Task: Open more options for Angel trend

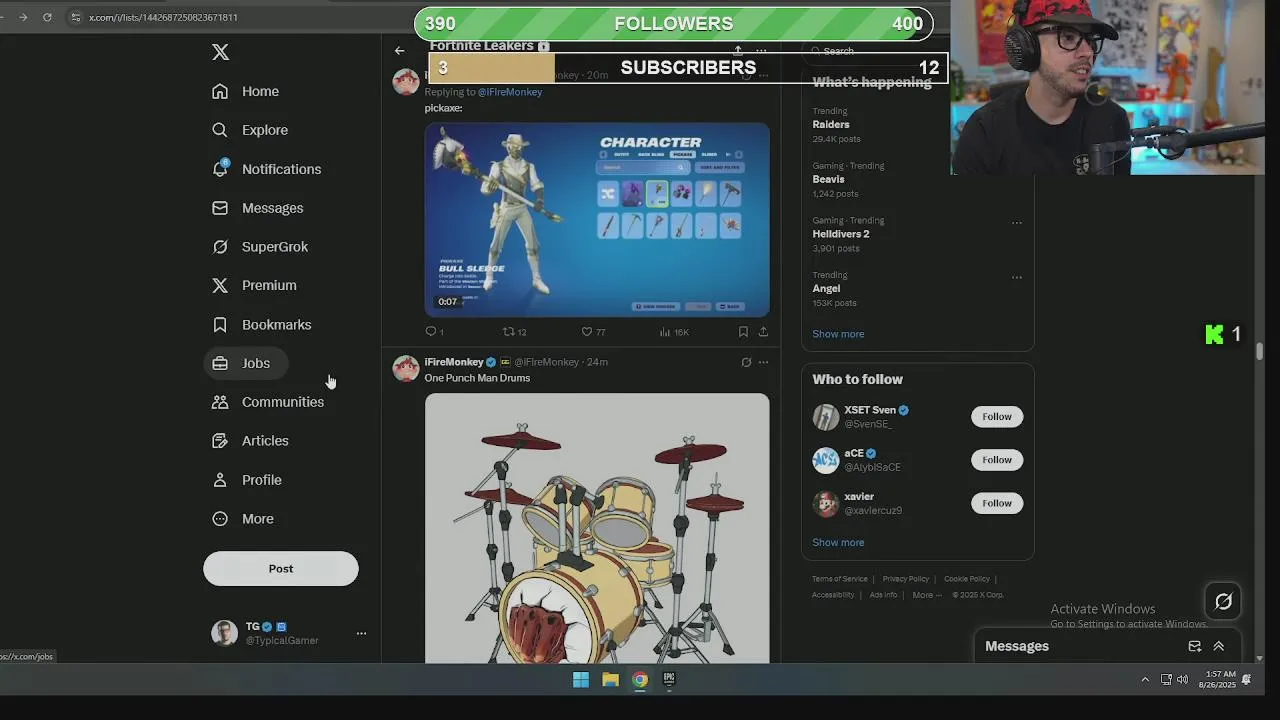Action: point(1017,277)
